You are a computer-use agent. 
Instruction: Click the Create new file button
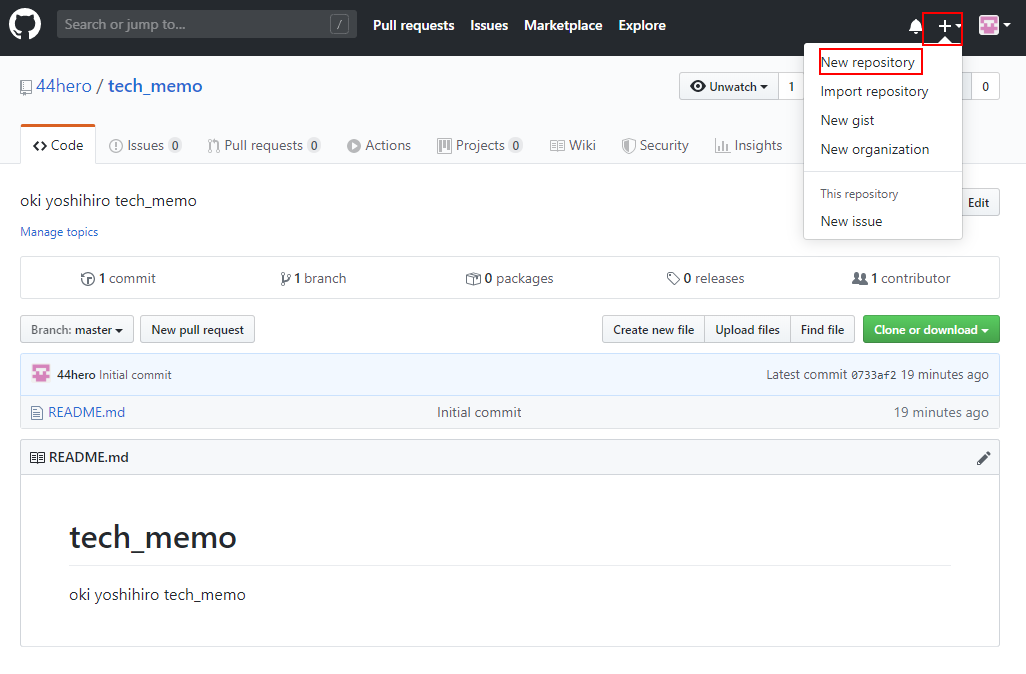[x=654, y=330]
